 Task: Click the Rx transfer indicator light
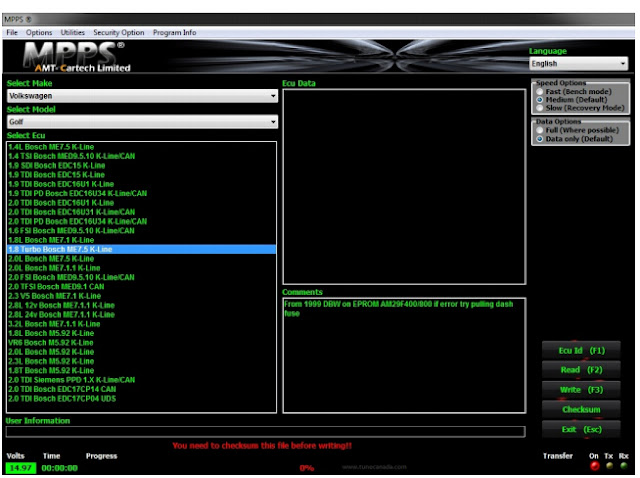pyautogui.click(x=624, y=465)
